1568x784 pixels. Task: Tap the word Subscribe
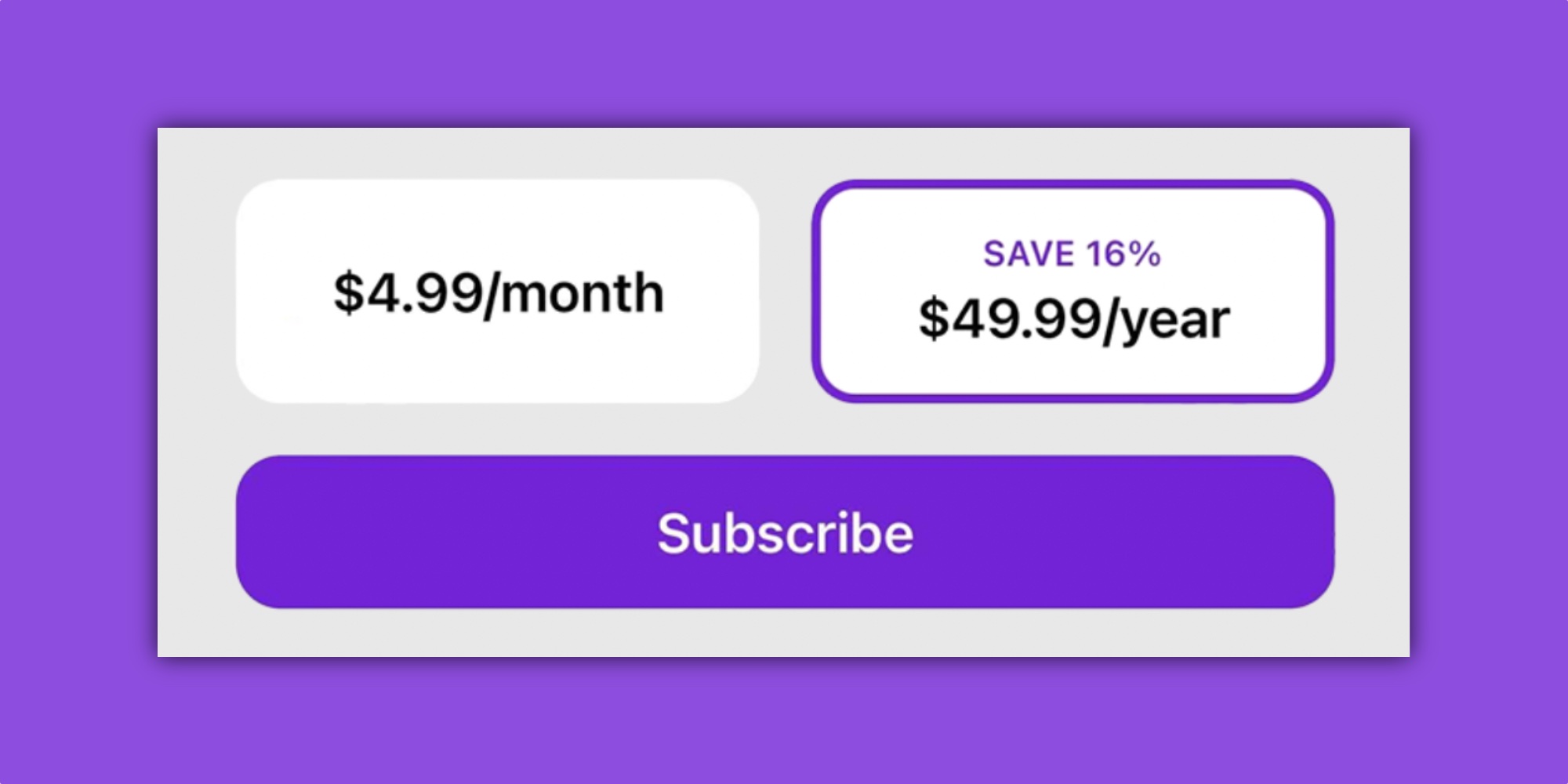coord(785,533)
